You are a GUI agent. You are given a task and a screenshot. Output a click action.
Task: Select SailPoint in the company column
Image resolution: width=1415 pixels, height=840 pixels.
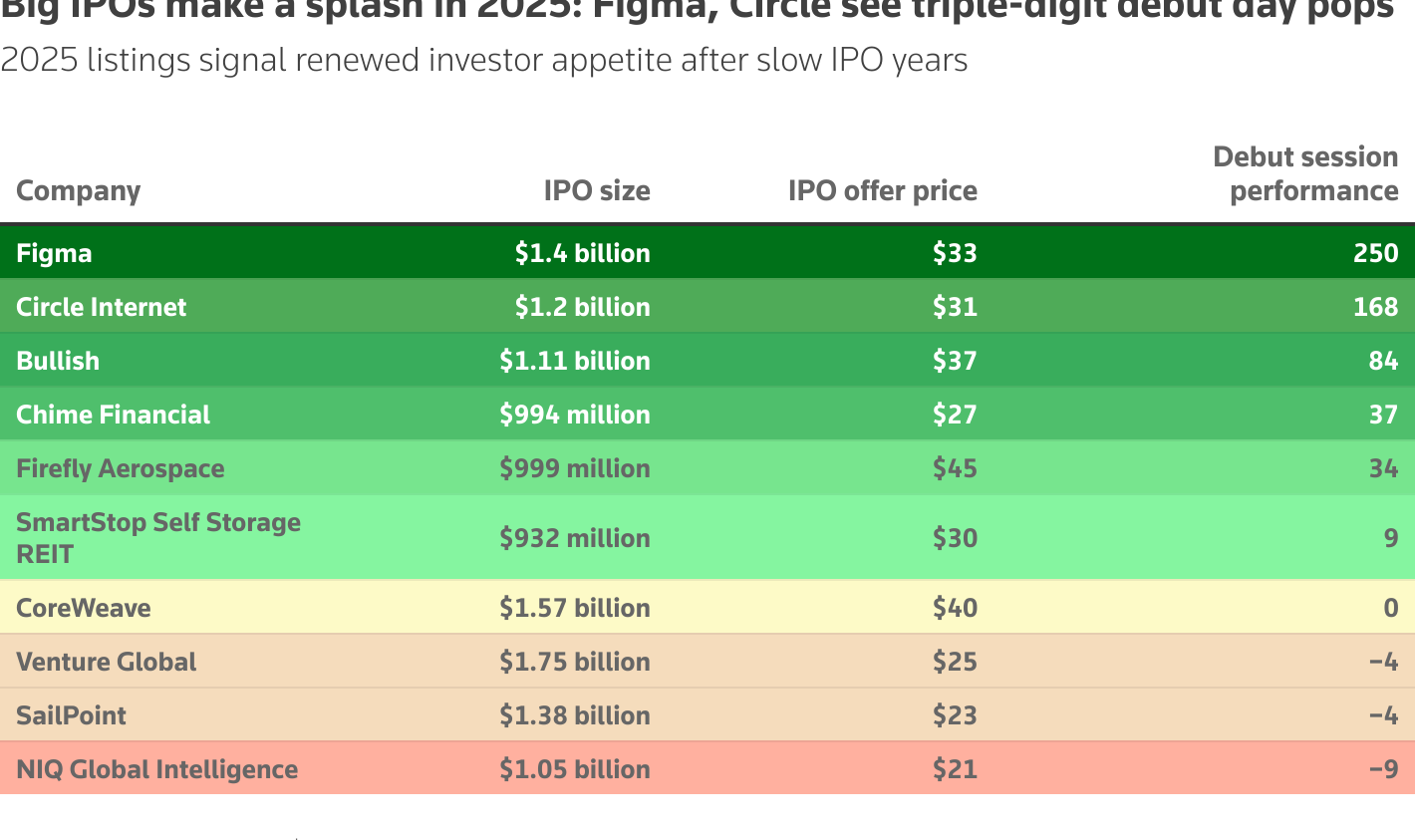coord(71,715)
